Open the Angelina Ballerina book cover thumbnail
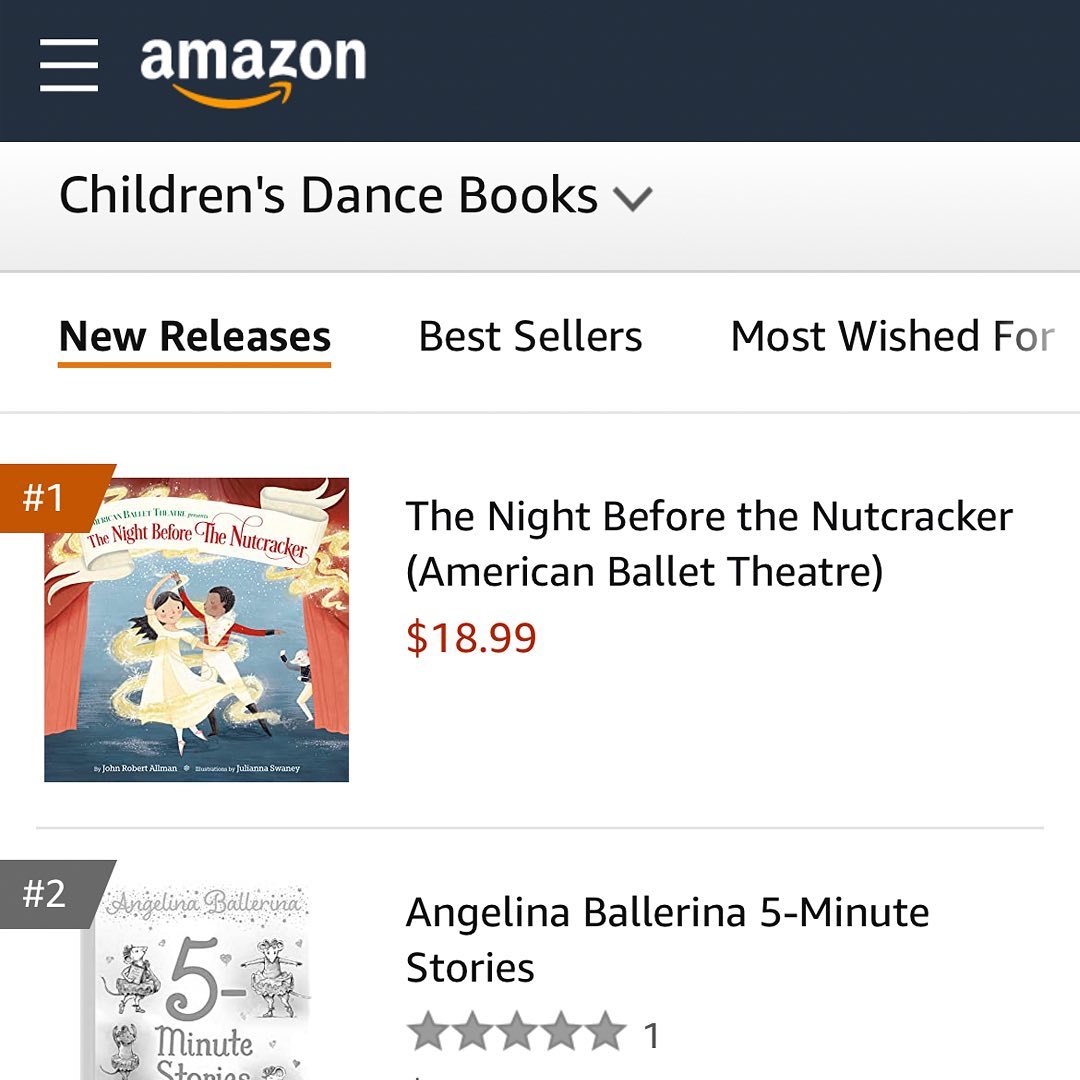This screenshot has height=1080, width=1080. tap(195, 985)
